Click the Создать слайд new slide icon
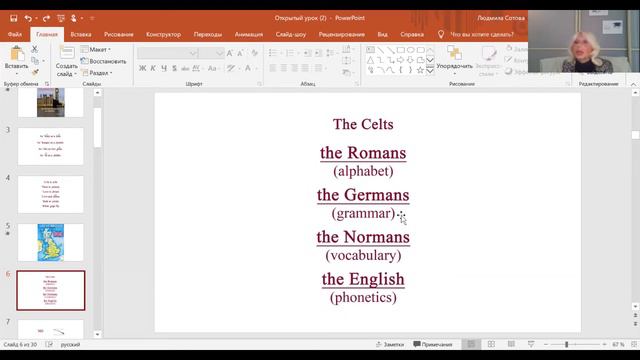The width and height of the screenshot is (640, 360). pyautogui.click(x=67, y=53)
